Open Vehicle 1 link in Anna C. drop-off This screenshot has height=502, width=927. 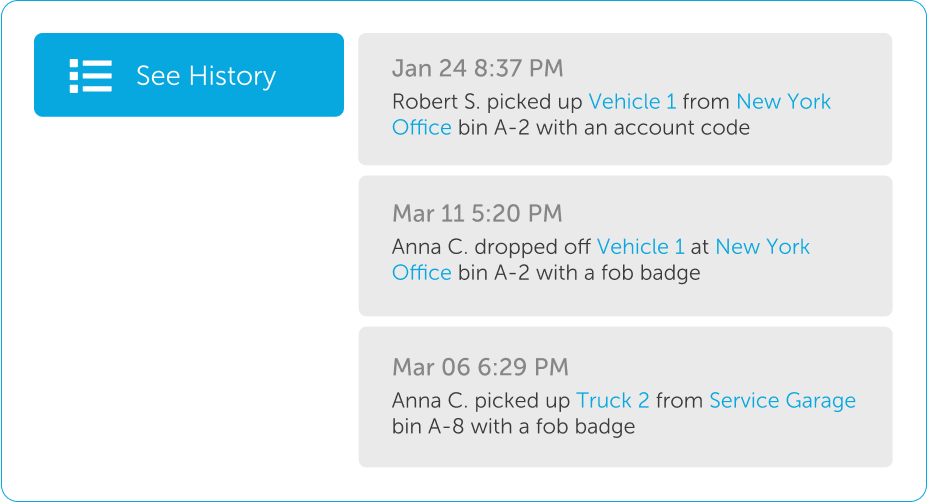[640, 247]
